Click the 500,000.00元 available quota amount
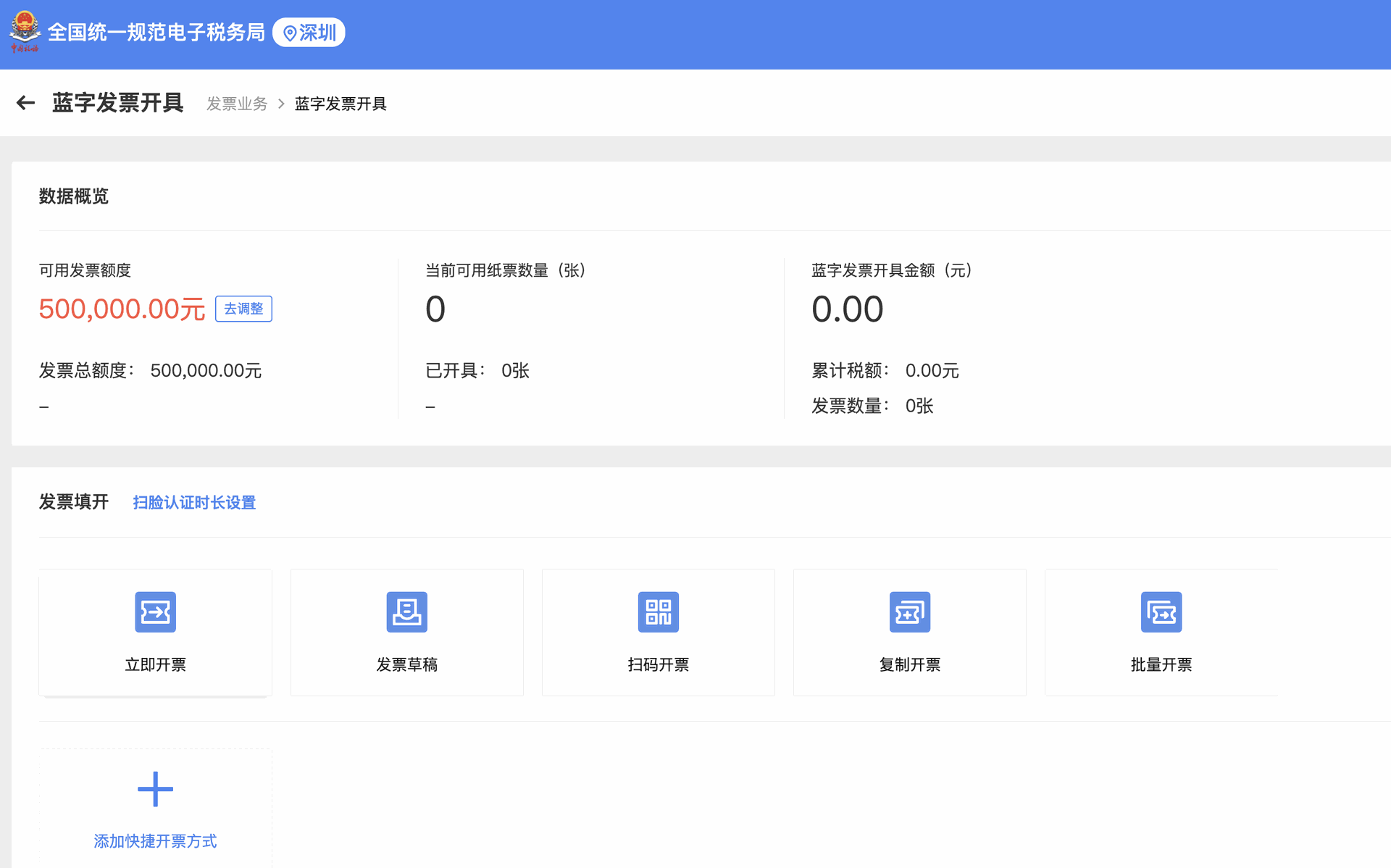 click(x=122, y=309)
